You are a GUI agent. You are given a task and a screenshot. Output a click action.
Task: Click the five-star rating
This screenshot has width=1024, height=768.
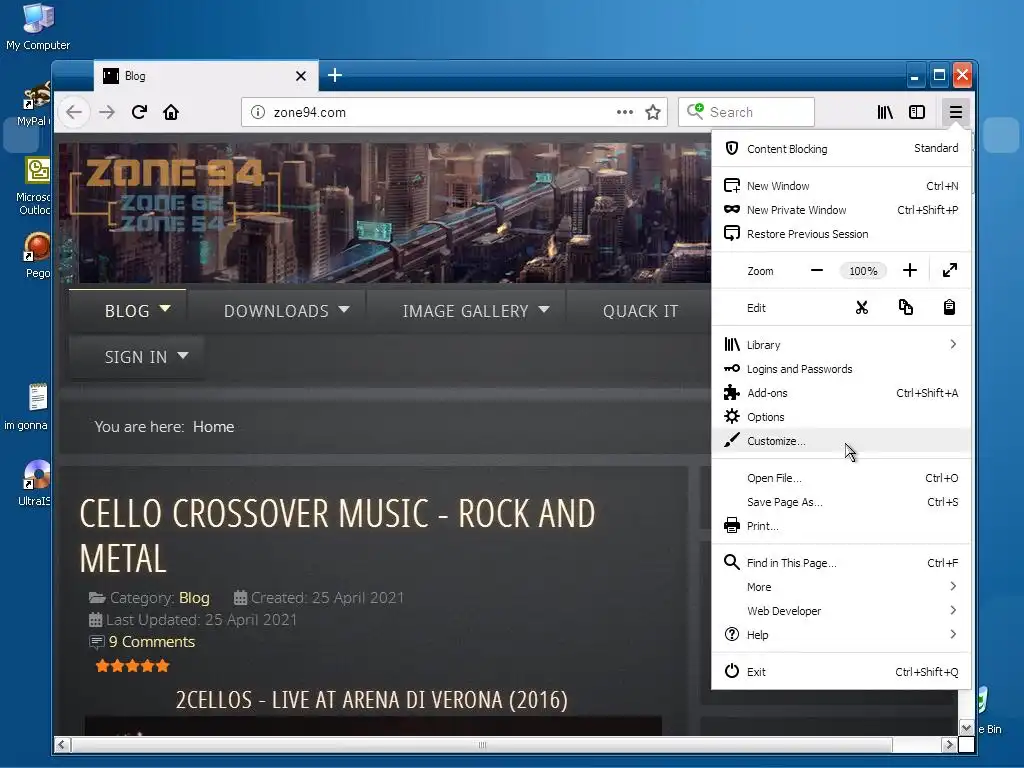coord(133,666)
